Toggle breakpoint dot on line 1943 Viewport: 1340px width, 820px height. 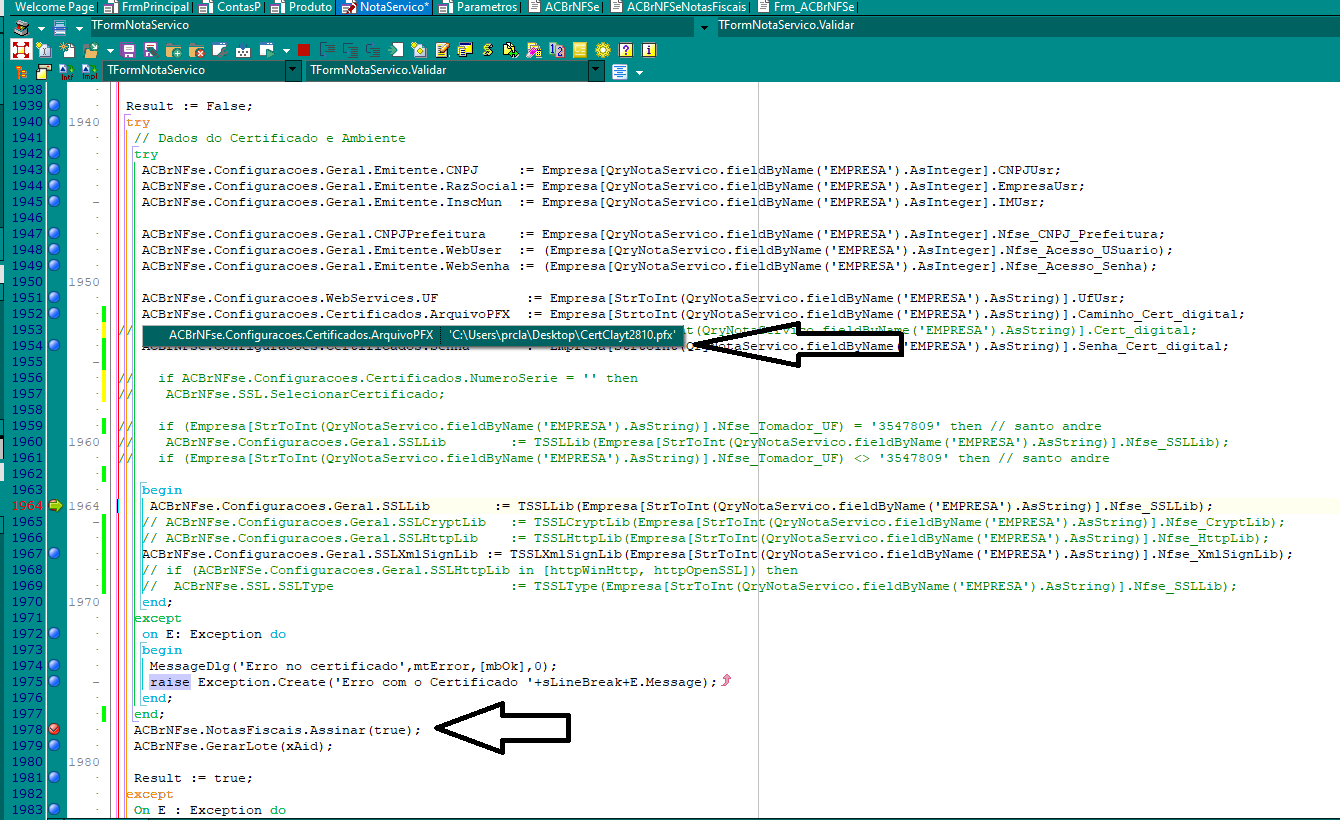(x=54, y=170)
